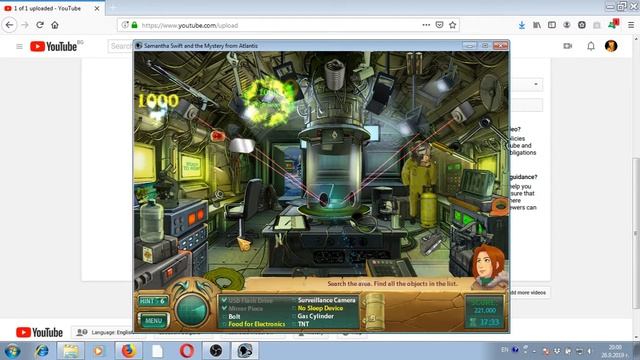Open the game MENU button
This screenshot has width=640, height=360.
[153, 320]
